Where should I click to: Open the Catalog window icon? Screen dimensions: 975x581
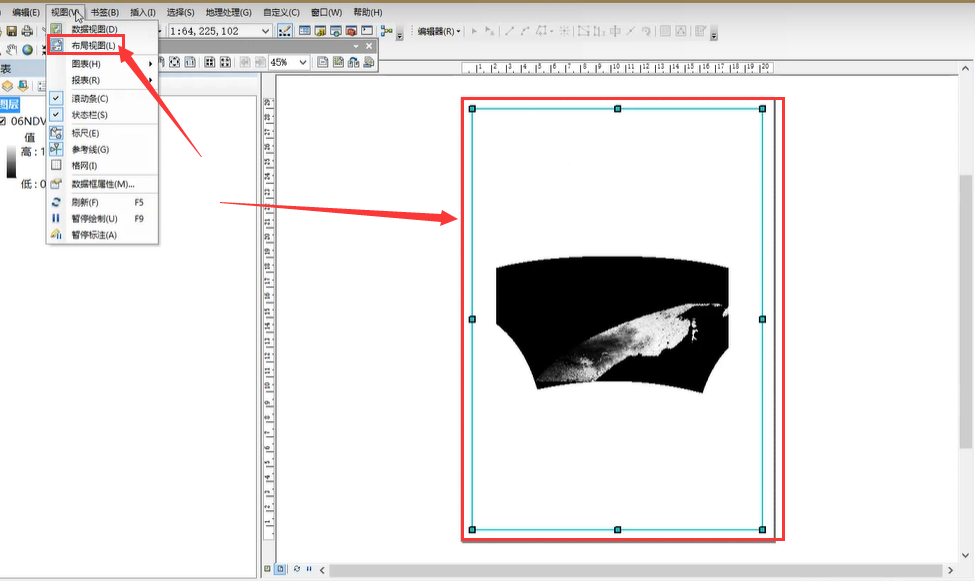point(320,30)
